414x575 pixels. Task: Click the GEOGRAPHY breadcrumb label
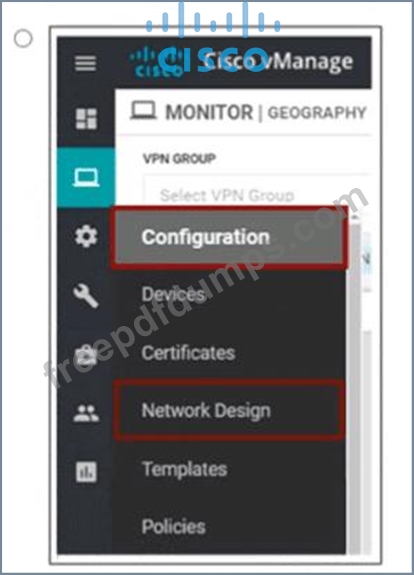(317, 113)
